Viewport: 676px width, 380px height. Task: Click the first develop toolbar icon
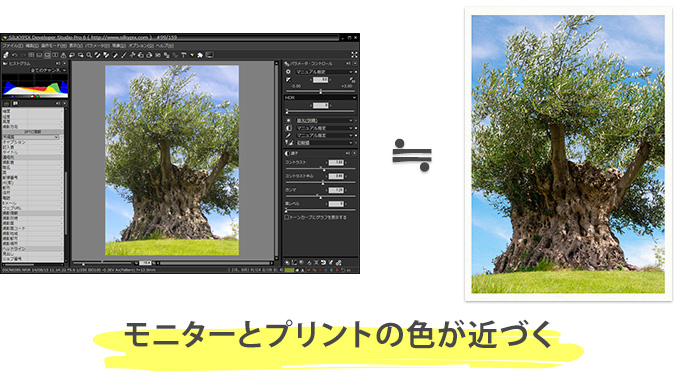(x=6, y=55)
